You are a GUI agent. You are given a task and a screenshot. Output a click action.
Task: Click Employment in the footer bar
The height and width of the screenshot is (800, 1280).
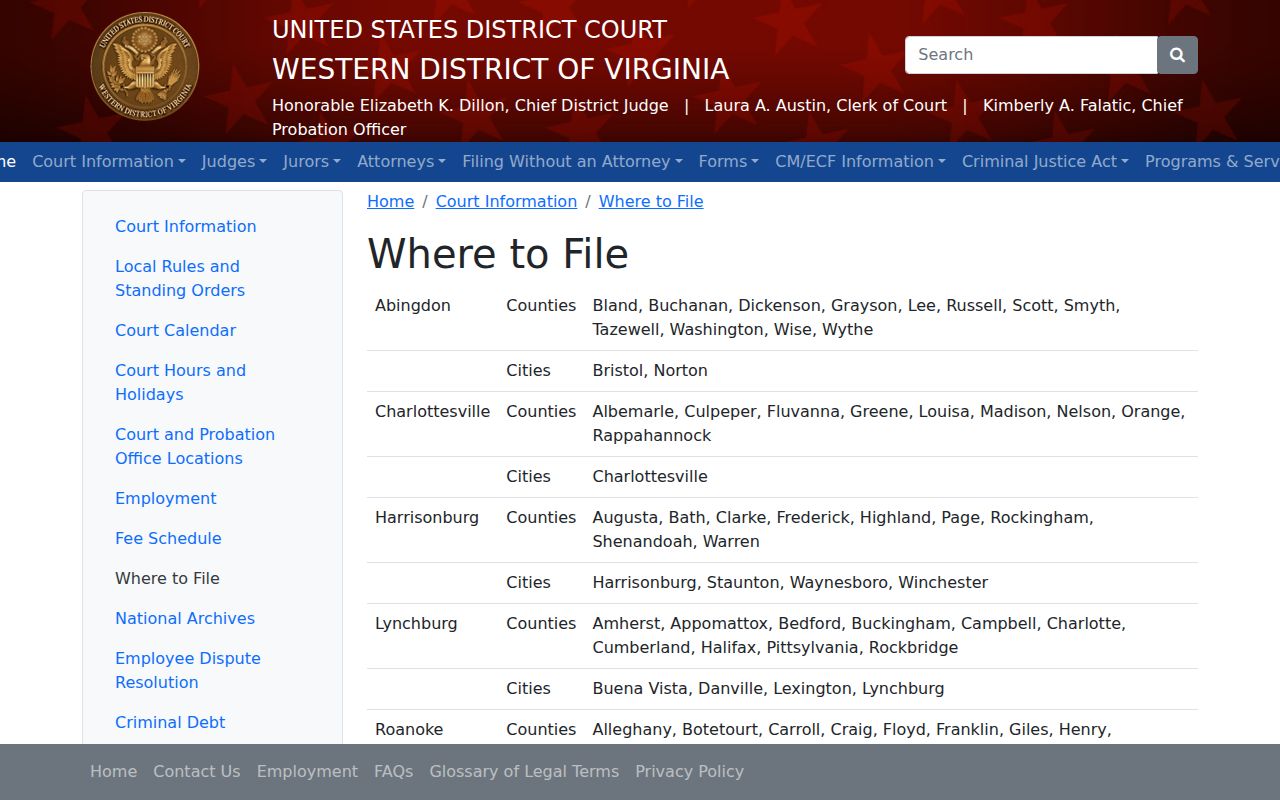point(307,771)
